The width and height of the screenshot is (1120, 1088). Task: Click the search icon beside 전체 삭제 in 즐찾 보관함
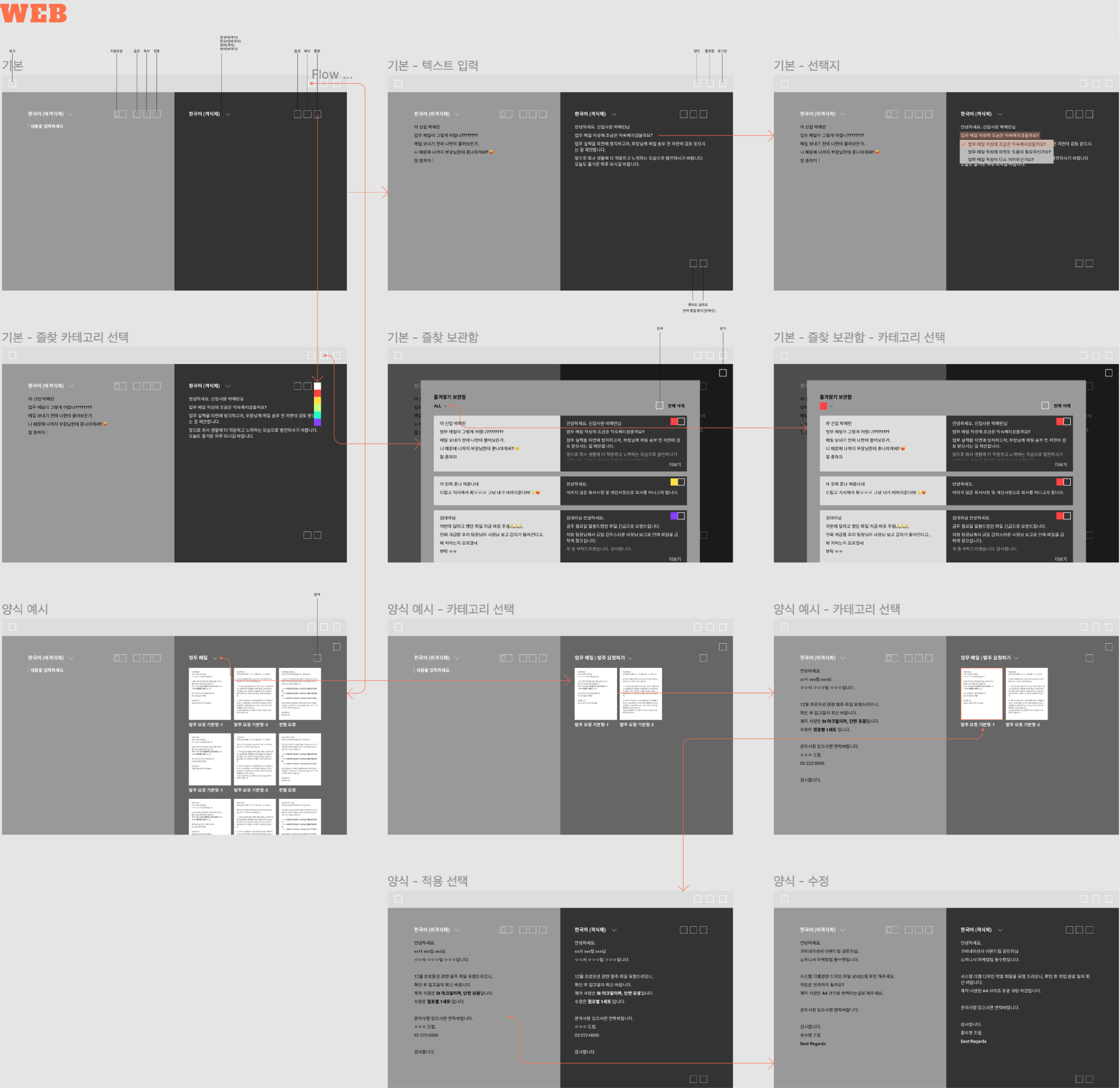(x=659, y=405)
